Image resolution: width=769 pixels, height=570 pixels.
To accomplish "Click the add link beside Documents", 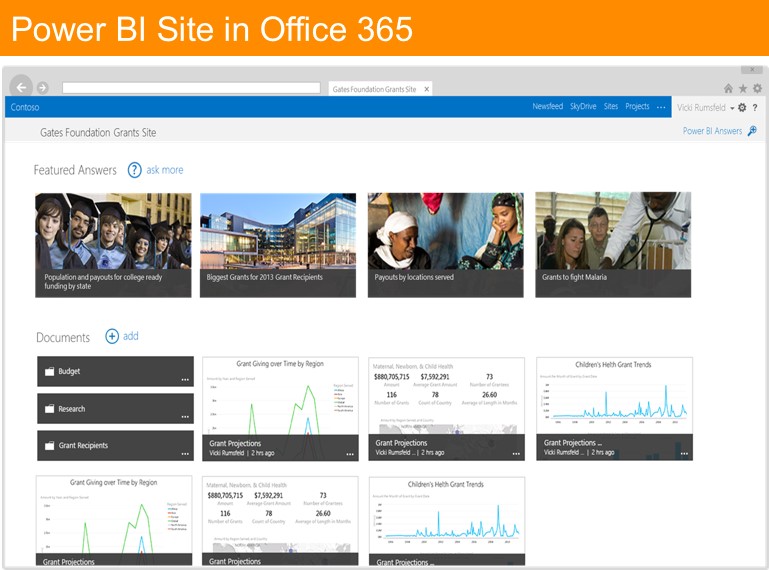I will (130, 336).
